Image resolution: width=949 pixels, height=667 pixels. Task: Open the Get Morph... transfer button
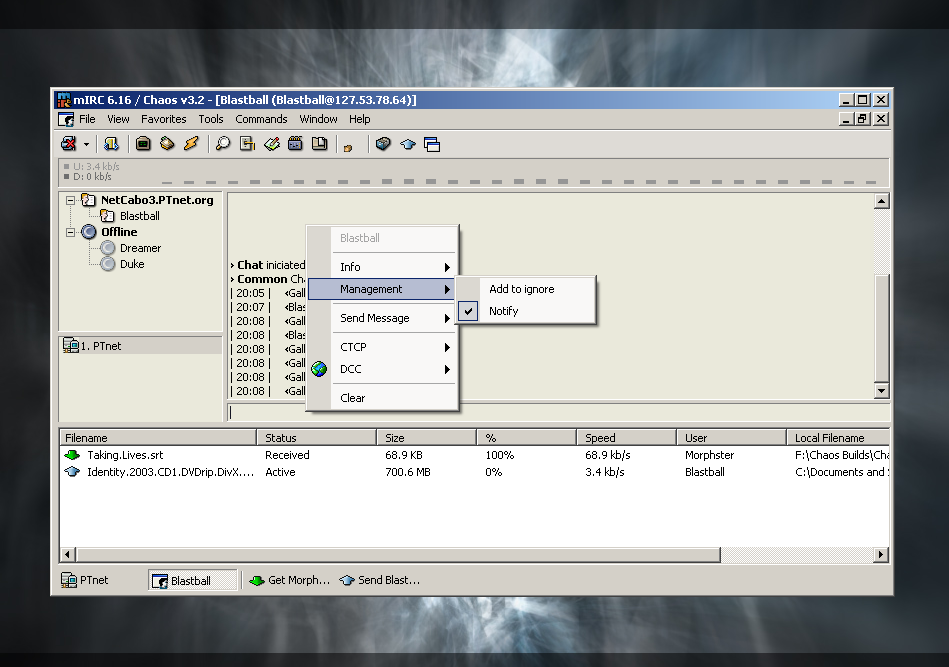(290, 580)
